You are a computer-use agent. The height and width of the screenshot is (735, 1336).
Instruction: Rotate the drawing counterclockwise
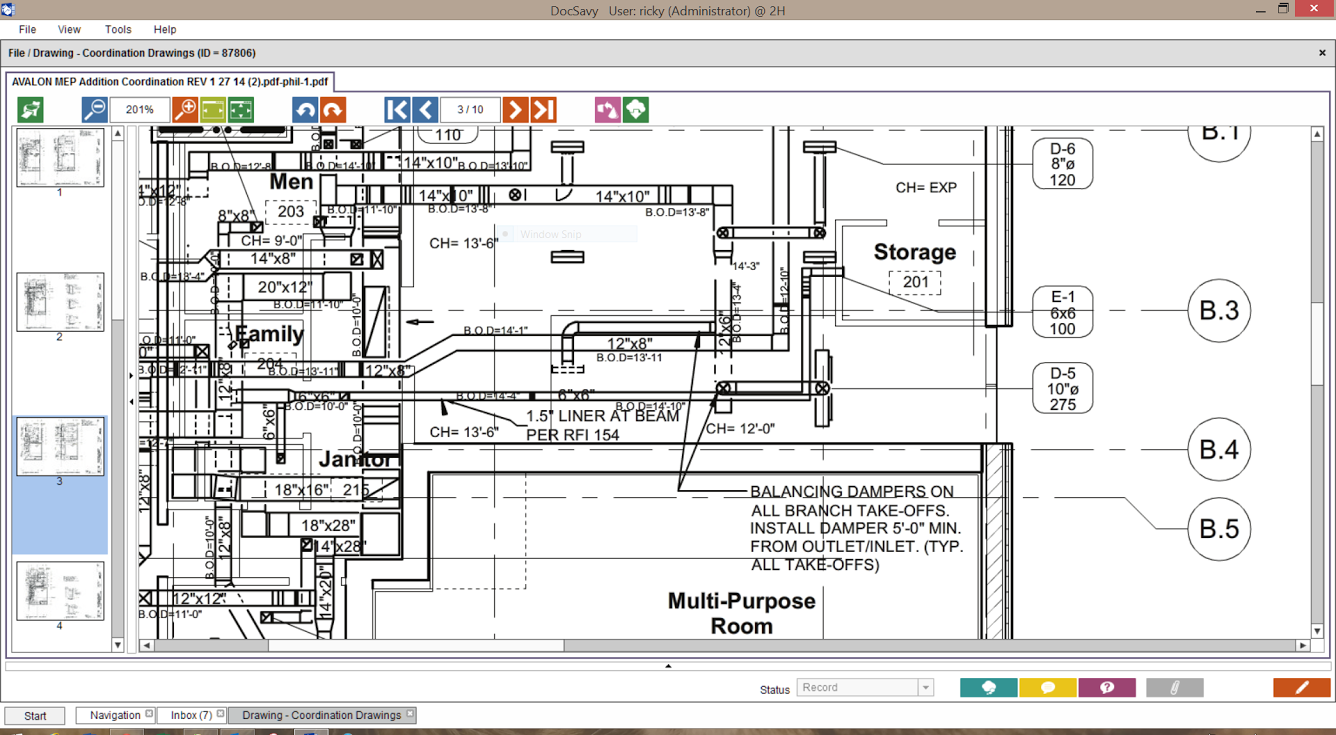(305, 110)
